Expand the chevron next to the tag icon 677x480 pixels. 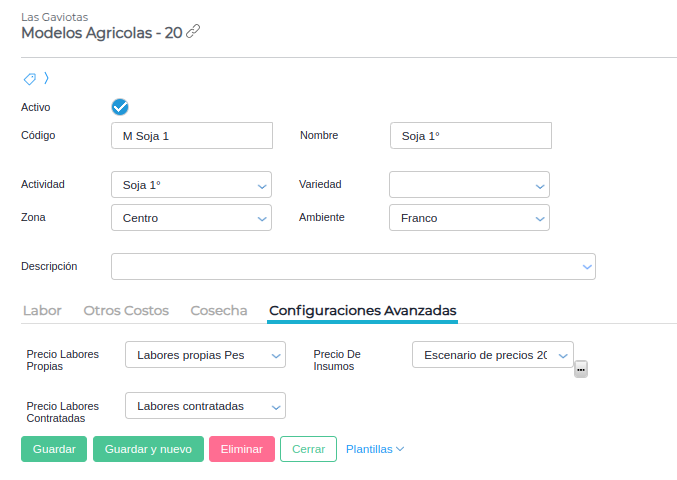[46, 78]
